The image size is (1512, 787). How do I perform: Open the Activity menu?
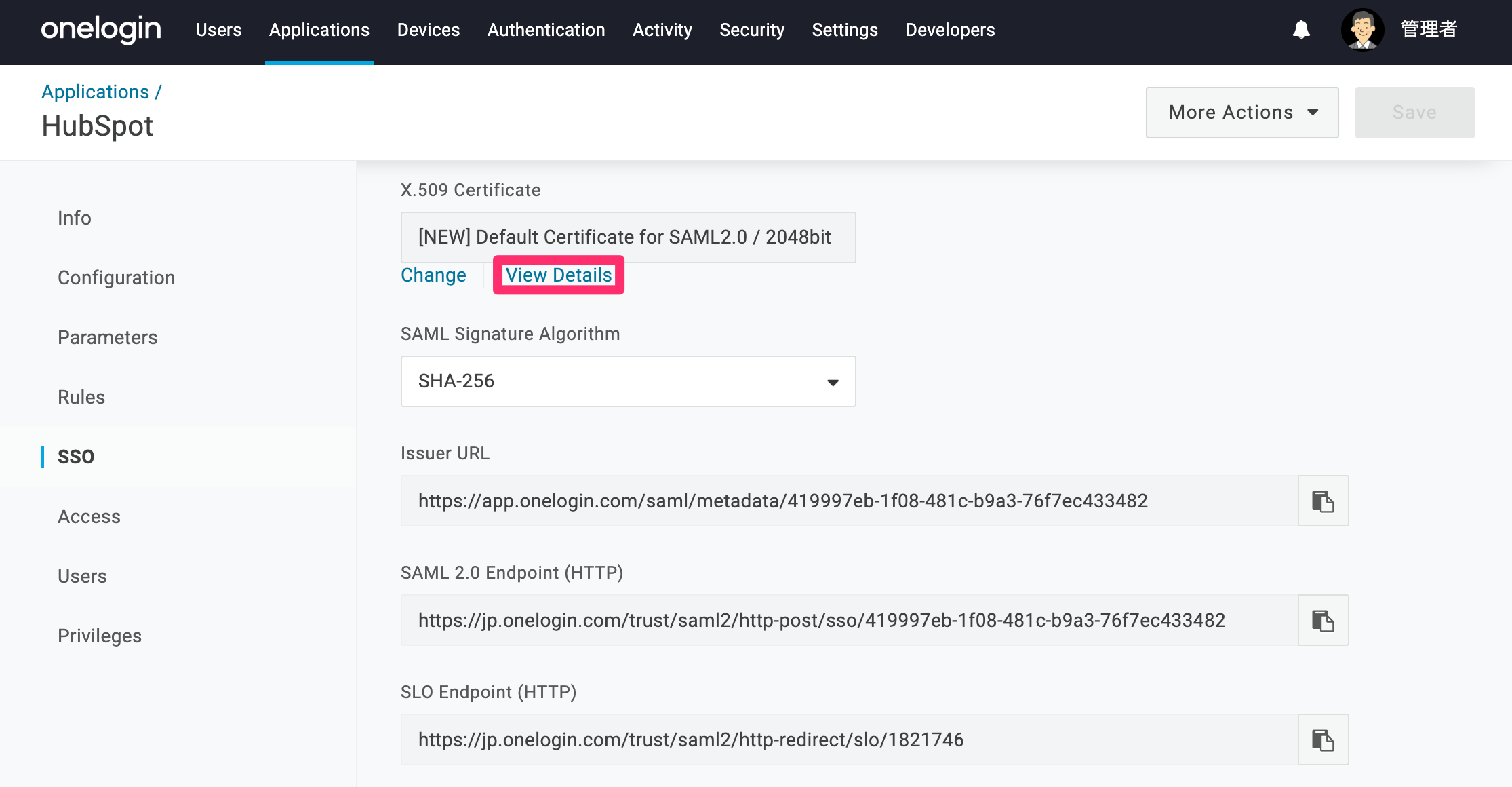click(x=662, y=30)
